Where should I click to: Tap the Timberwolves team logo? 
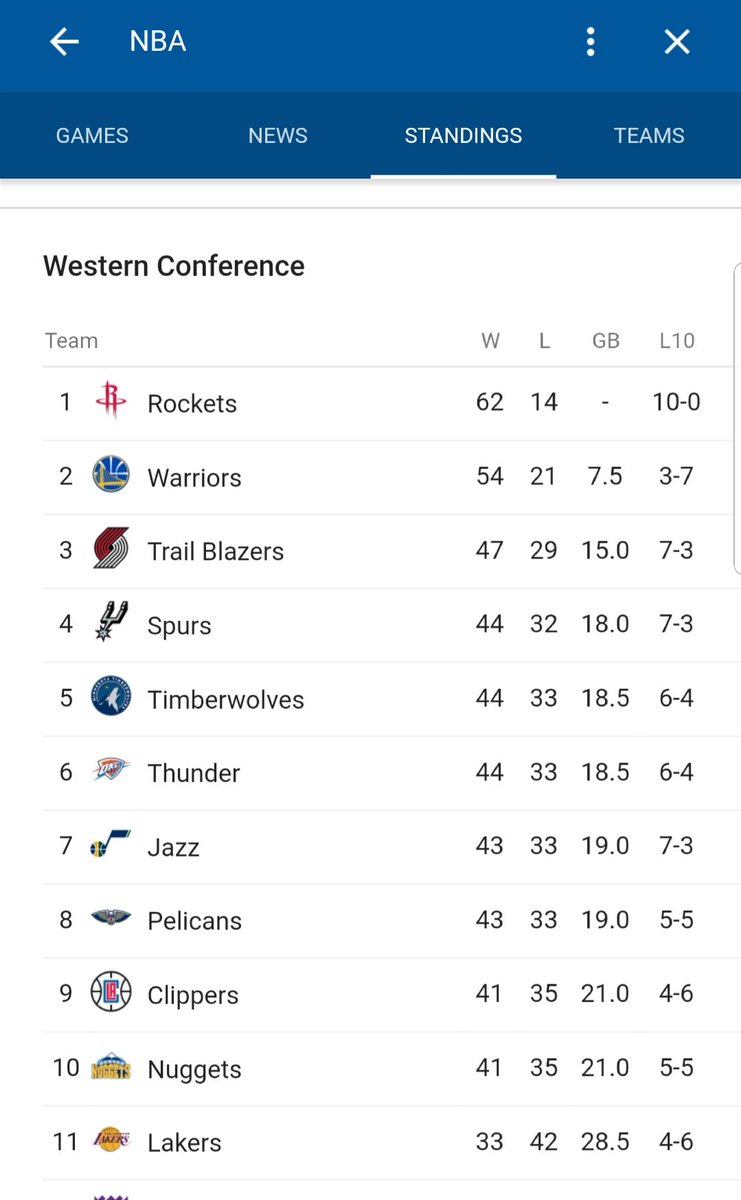pos(110,697)
